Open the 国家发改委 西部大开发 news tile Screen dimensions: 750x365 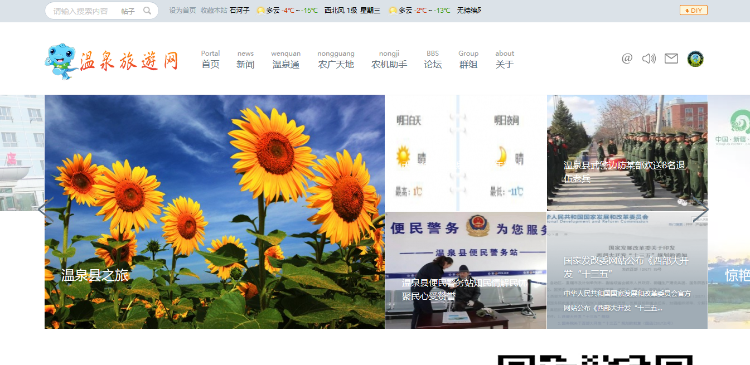pos(627,270)
